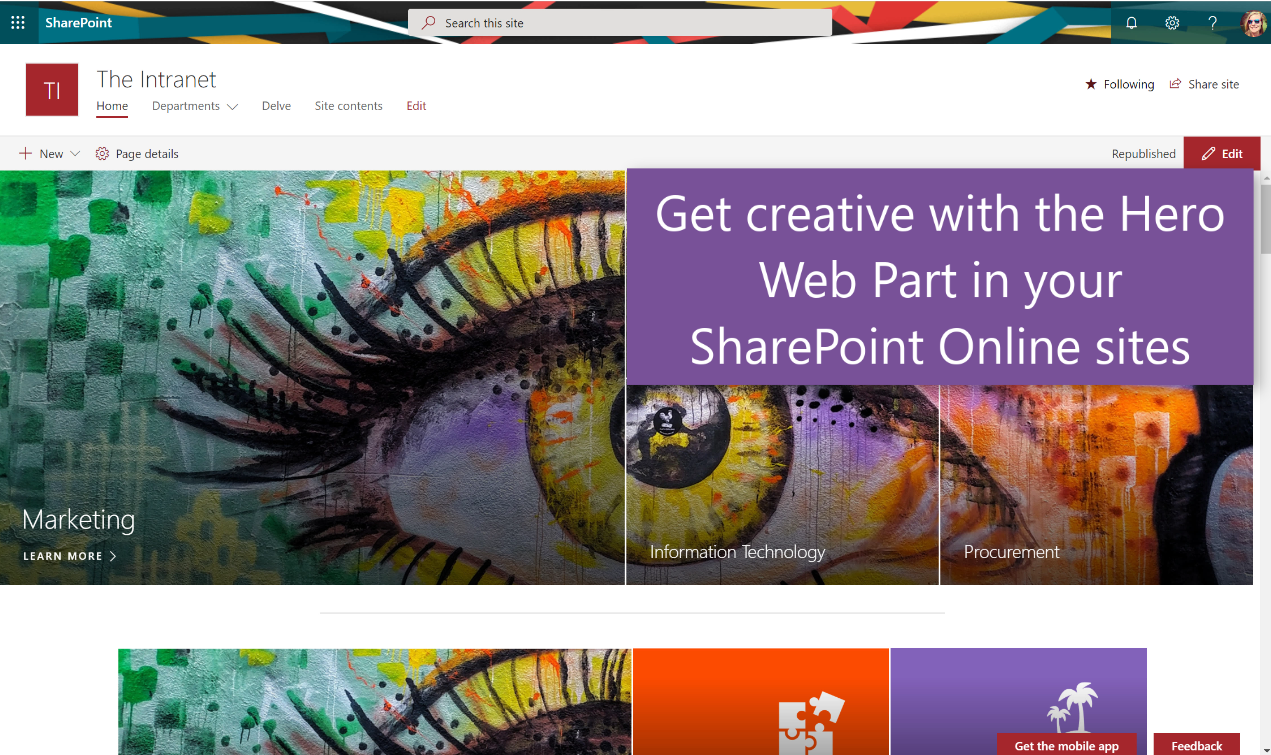Open the app launcher waffle icon
The height and width of the screenshot is (755, 1271).
pyautogui.click(x=18, y=22)
